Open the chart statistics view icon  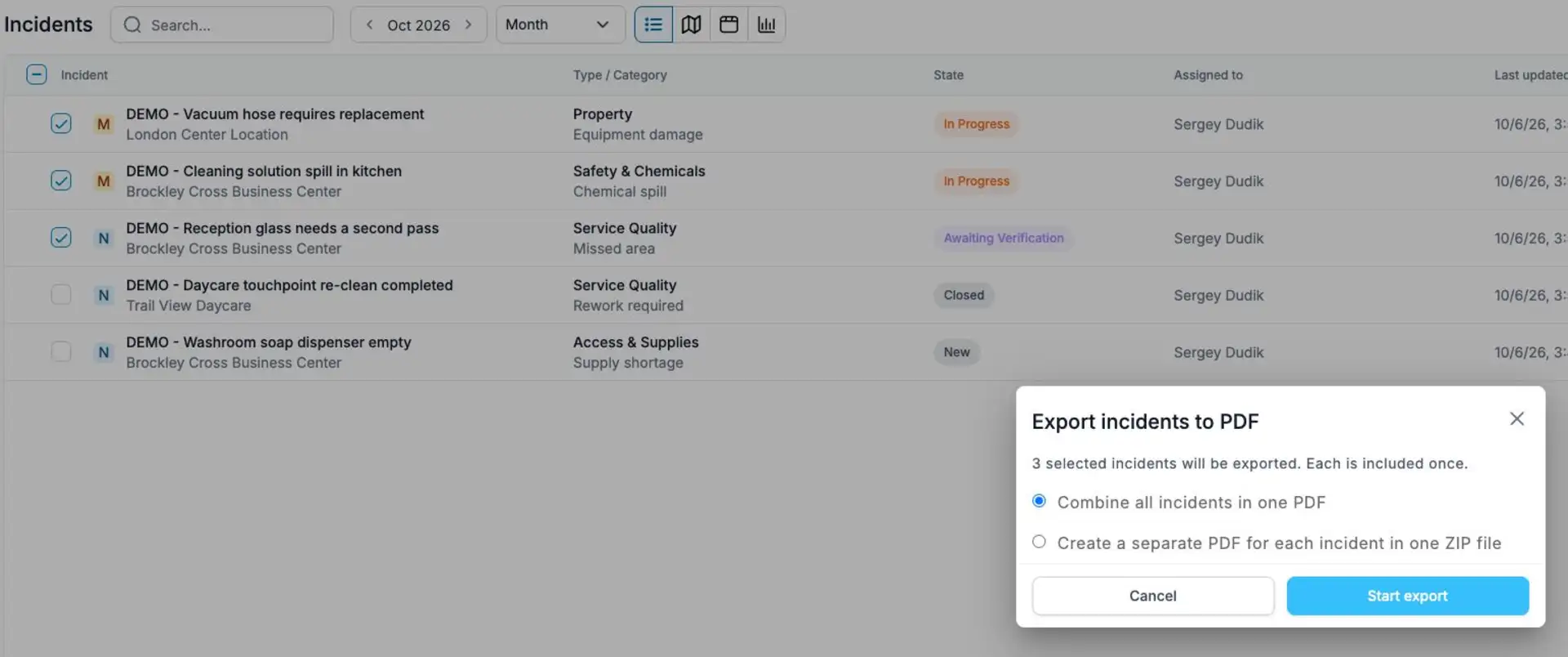click(767, 25)
